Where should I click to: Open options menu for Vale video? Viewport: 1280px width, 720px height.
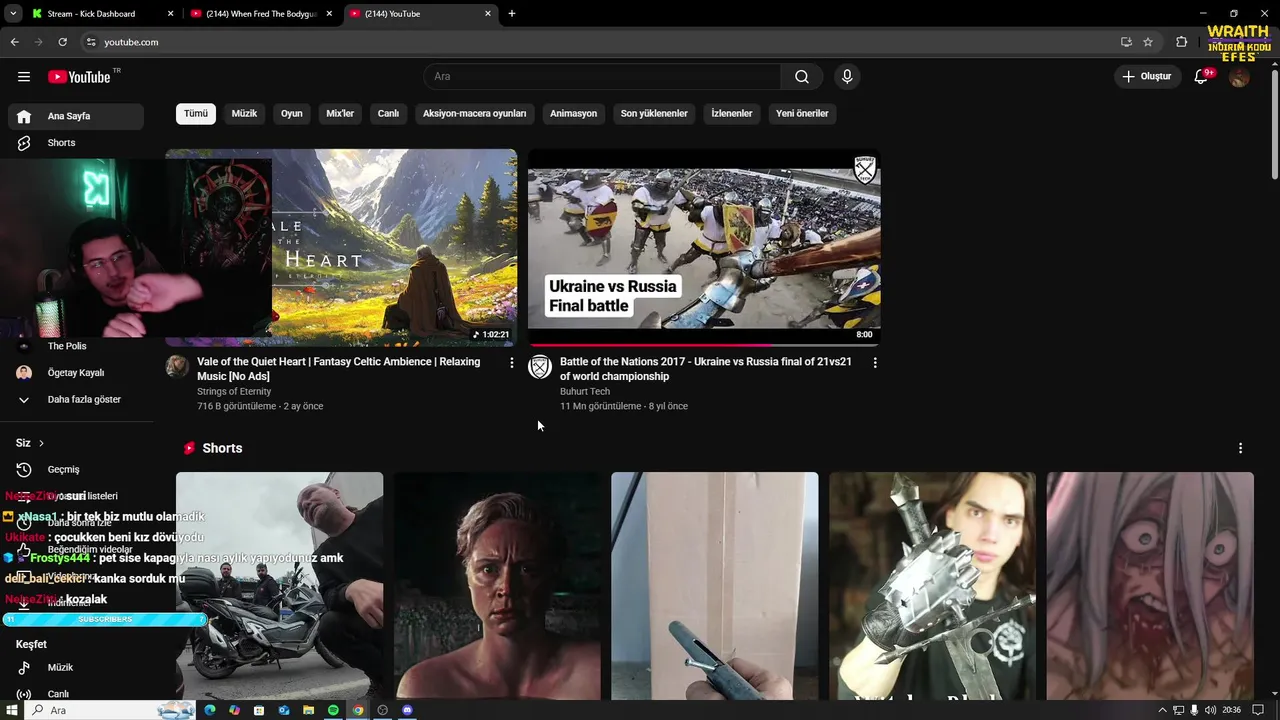coord(512,363)
